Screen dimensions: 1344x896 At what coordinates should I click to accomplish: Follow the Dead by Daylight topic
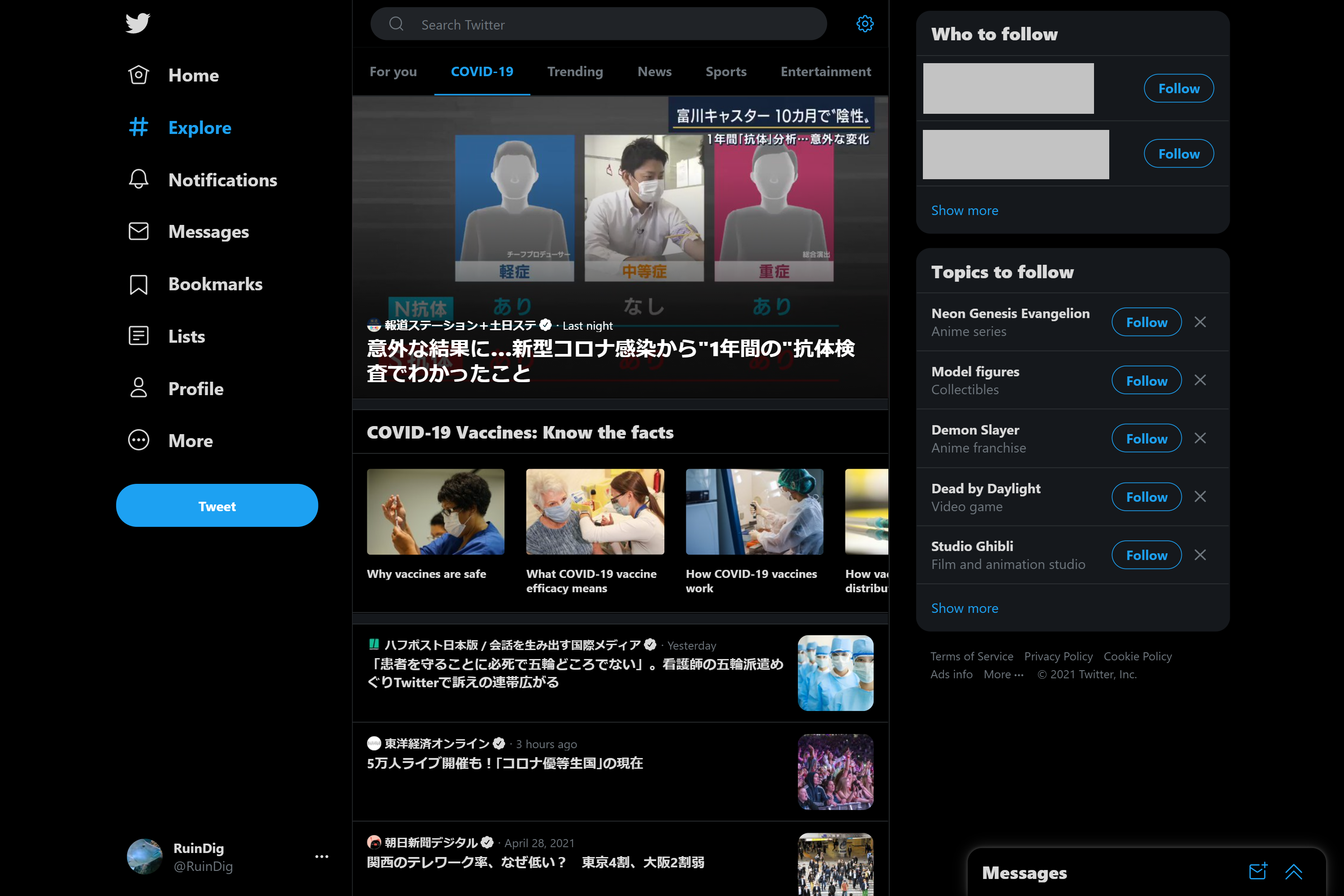point(1146,496)
